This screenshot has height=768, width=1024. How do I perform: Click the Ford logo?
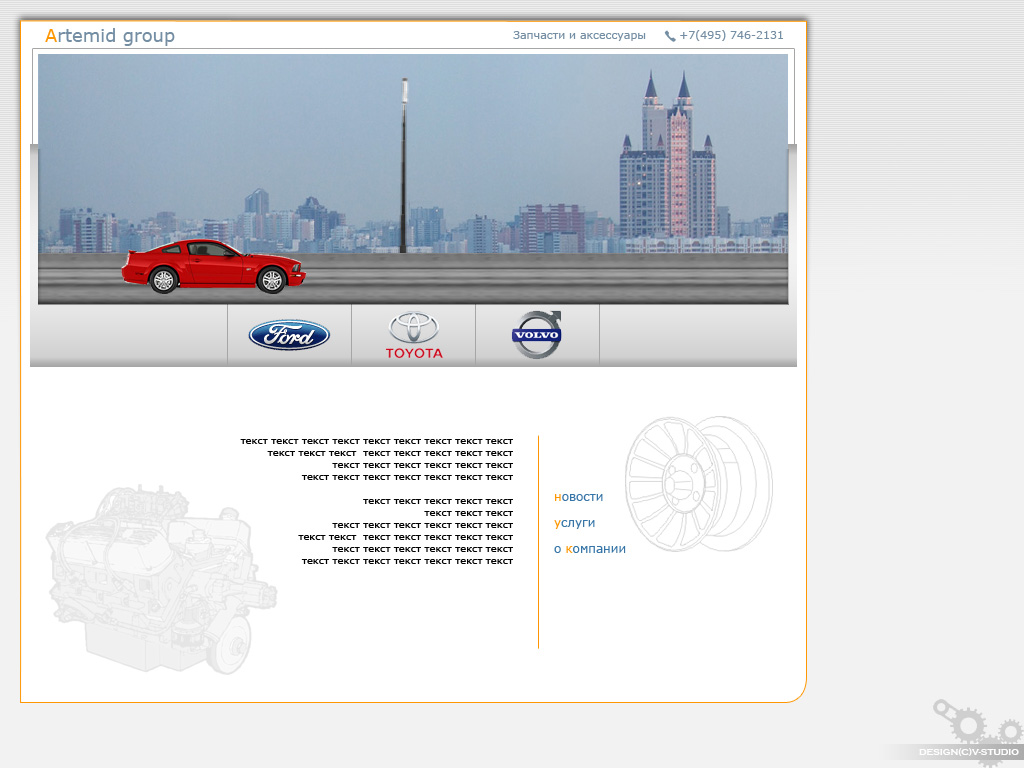pyautogui.click(x=289, y=335)
